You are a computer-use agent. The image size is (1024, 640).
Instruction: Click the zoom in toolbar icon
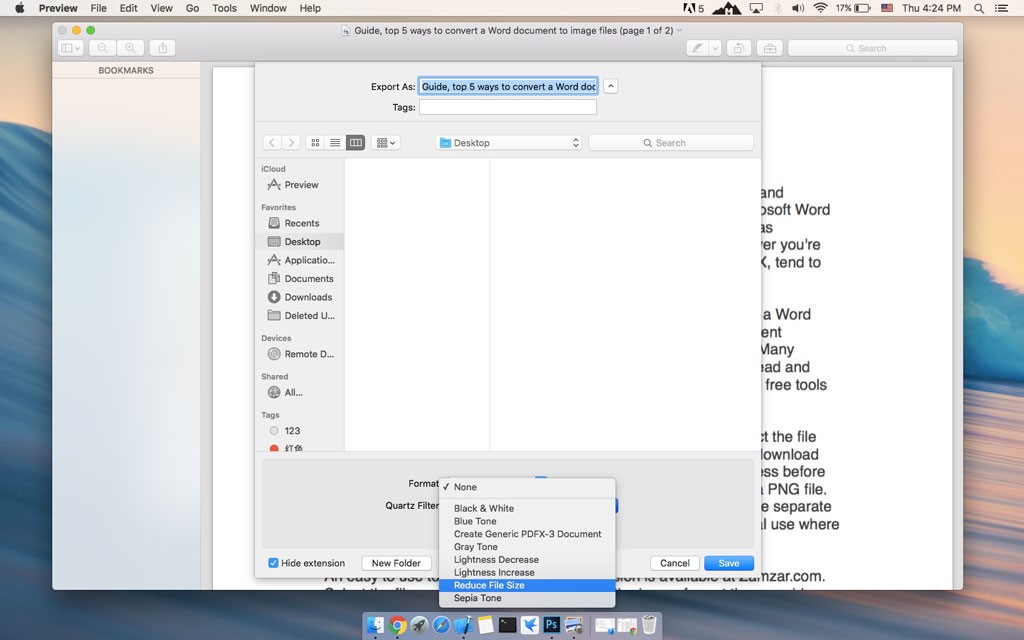pyautogui.click(x=130, y=48)
